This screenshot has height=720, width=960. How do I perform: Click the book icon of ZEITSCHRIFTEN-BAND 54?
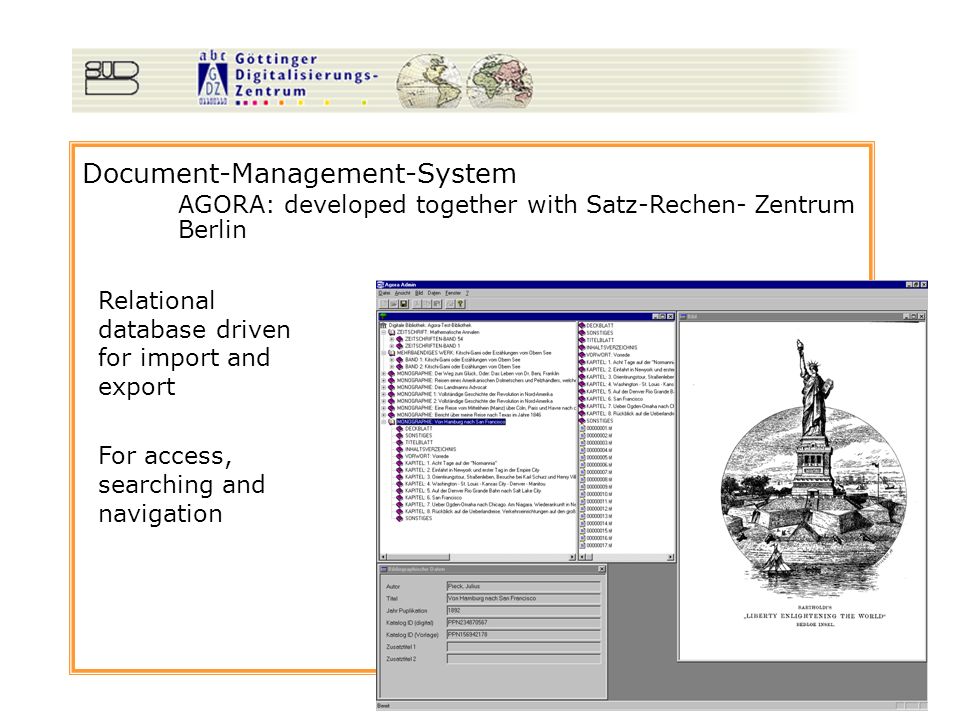click(399, 339)
